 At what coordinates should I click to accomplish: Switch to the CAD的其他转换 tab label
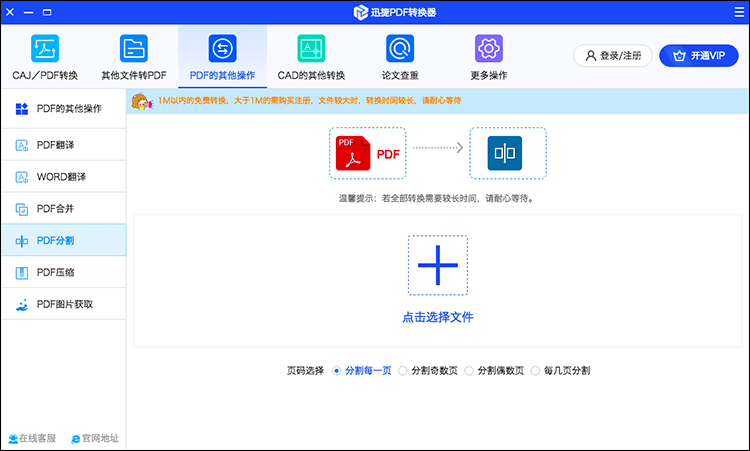[311, 76]
